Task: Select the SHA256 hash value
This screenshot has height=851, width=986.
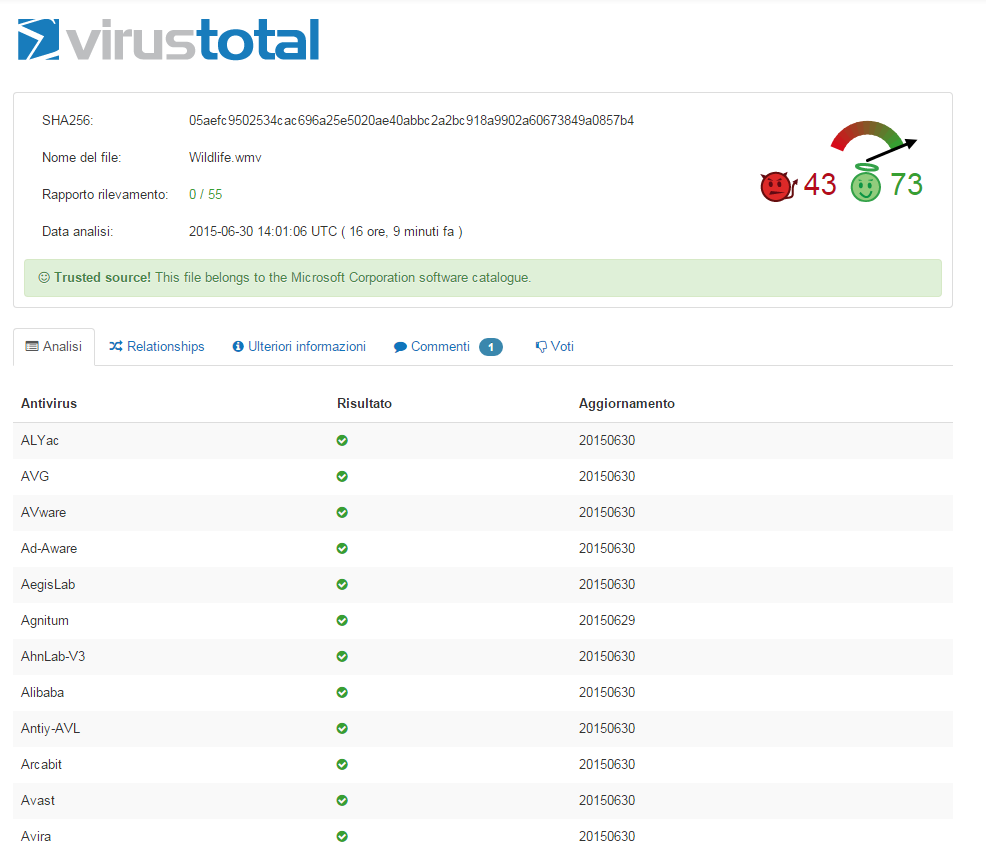Action: point(411,120)
